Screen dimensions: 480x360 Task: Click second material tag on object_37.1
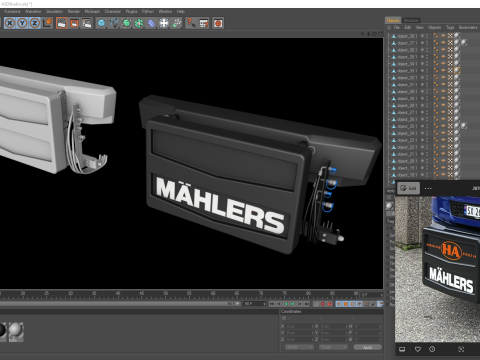click(464, 42)
